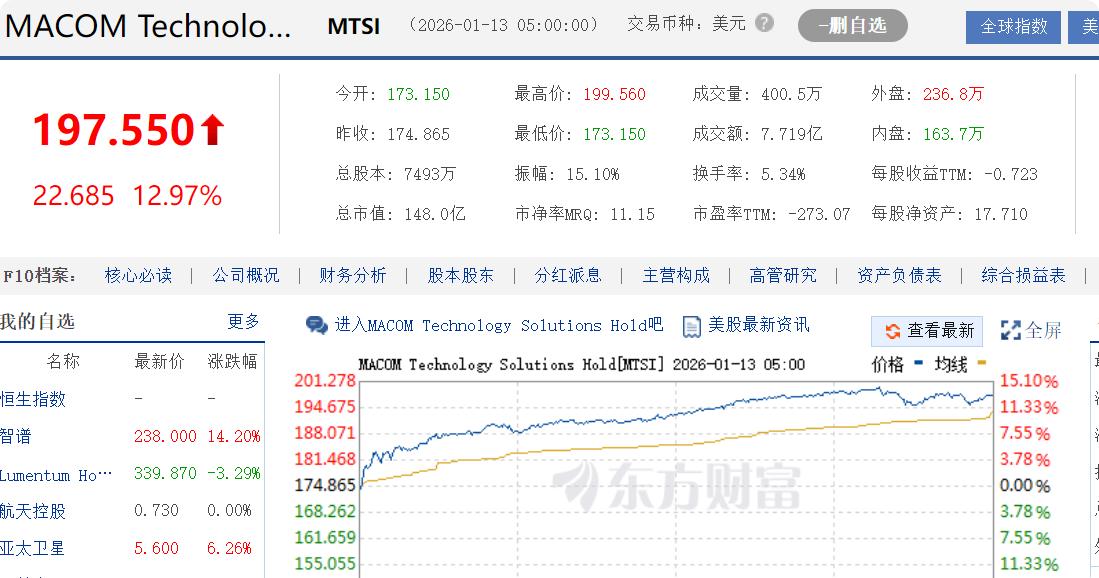Viewport: 1099px width, 578px height.
Task: Click the 昨收 value 174.865
Action: pos(418,134)
